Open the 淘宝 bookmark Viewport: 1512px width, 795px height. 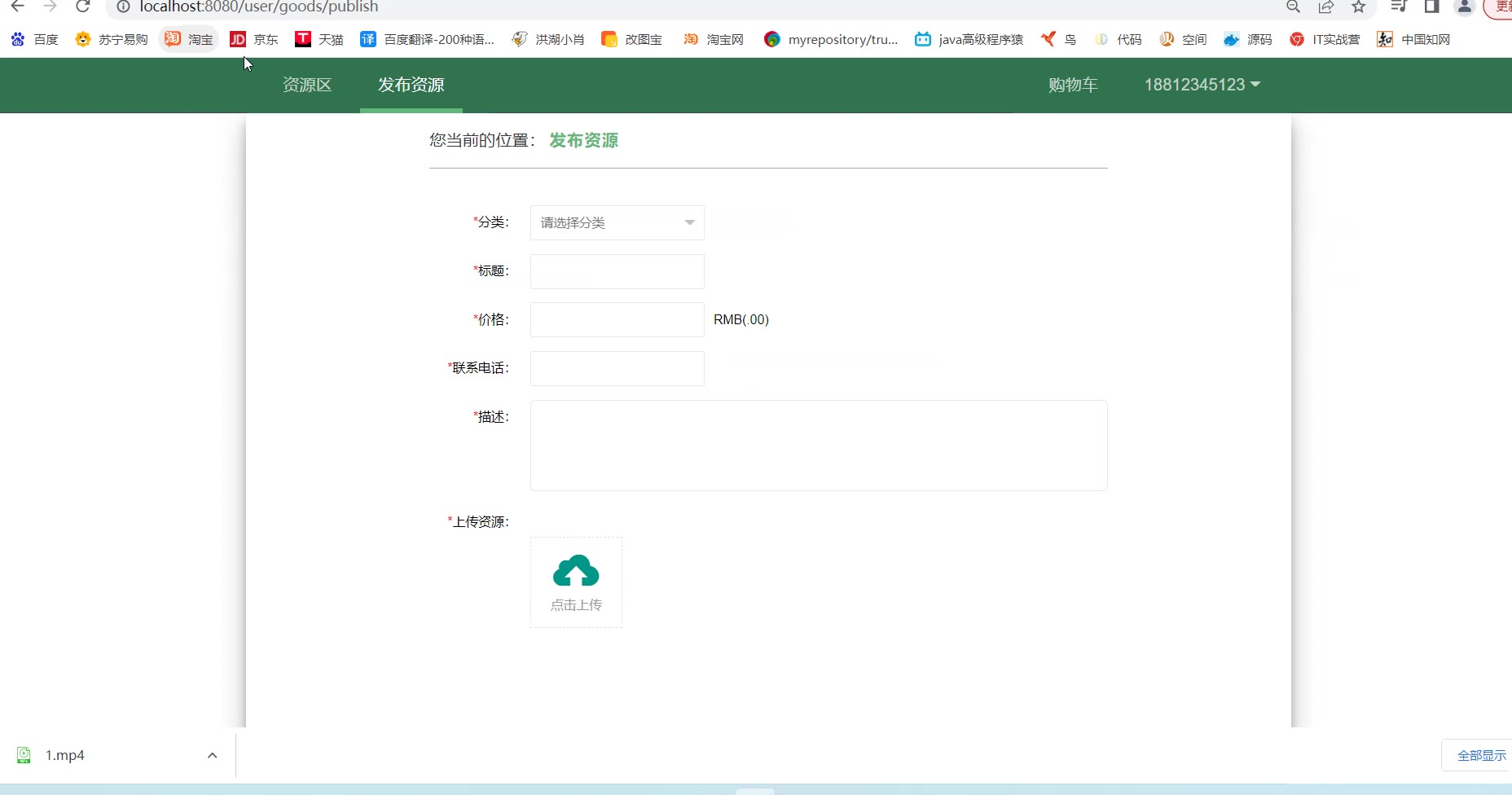coord(189,39)
